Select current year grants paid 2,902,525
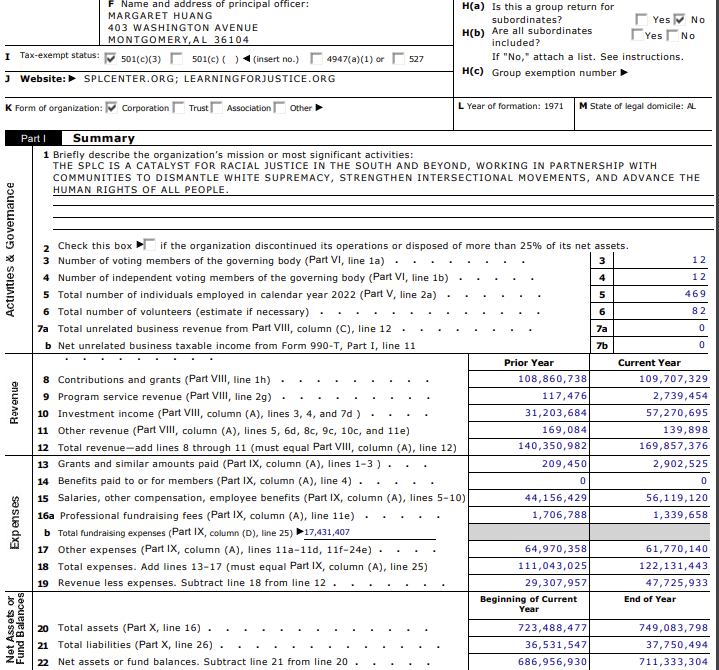 [x=680, y=464]
